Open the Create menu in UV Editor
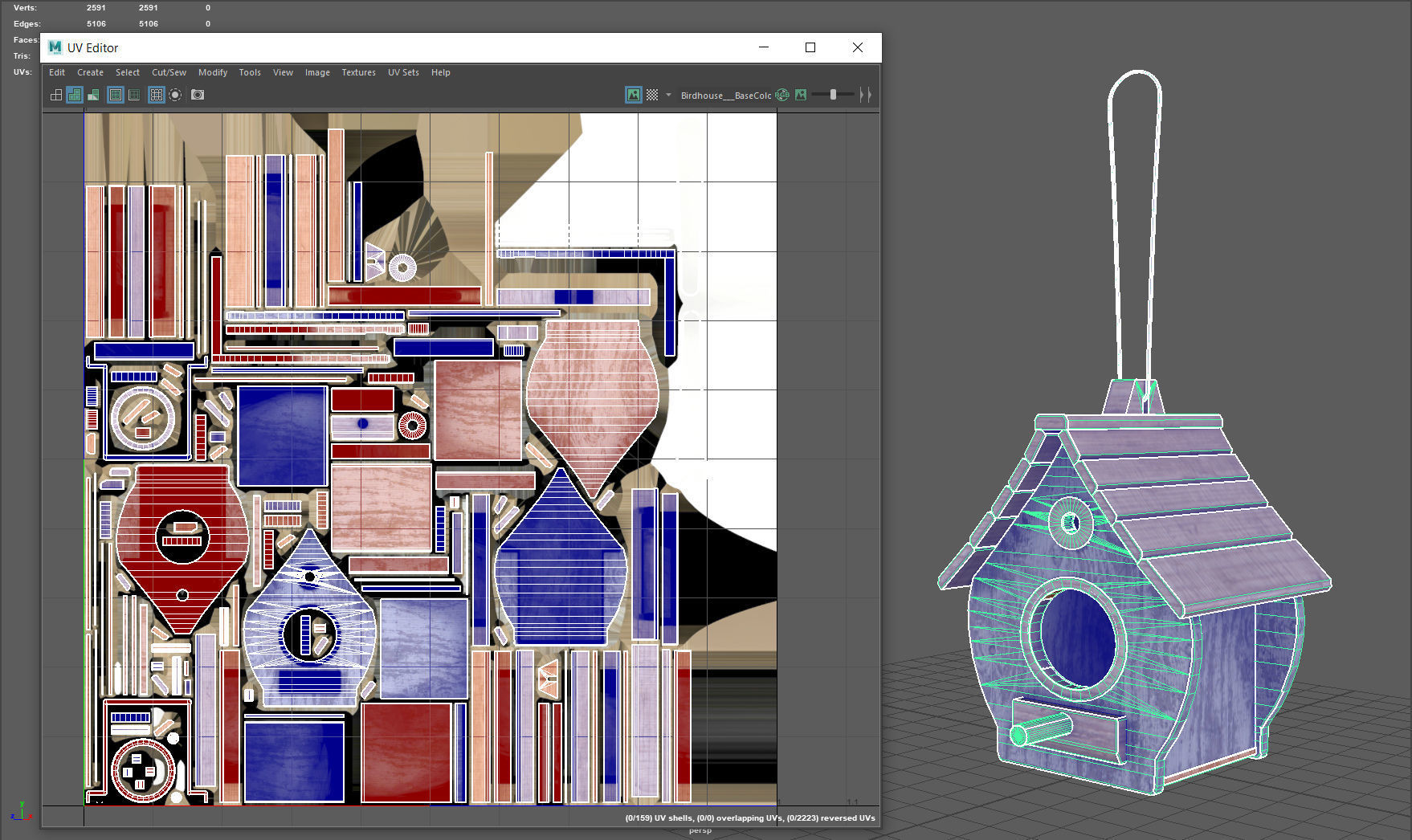1412x840 pixels. coord(90,72)
